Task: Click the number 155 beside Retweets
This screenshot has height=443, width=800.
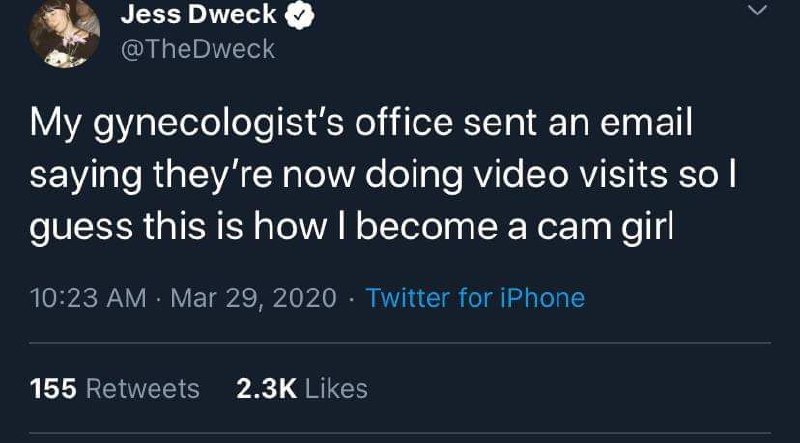Action: coord(53,389)
